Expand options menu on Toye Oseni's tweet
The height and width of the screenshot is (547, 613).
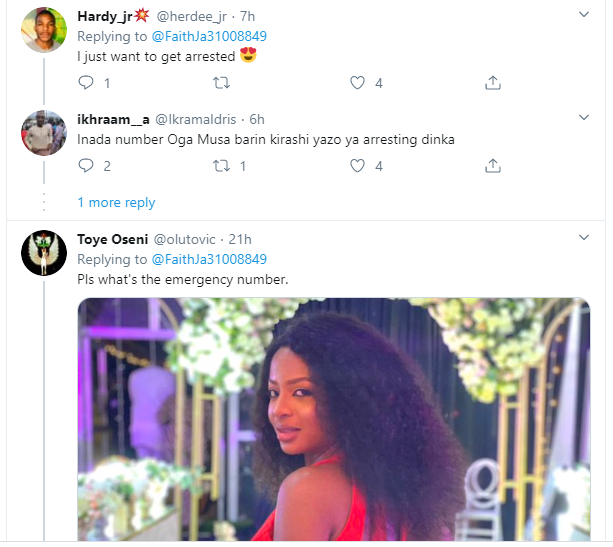click(585, 239)
